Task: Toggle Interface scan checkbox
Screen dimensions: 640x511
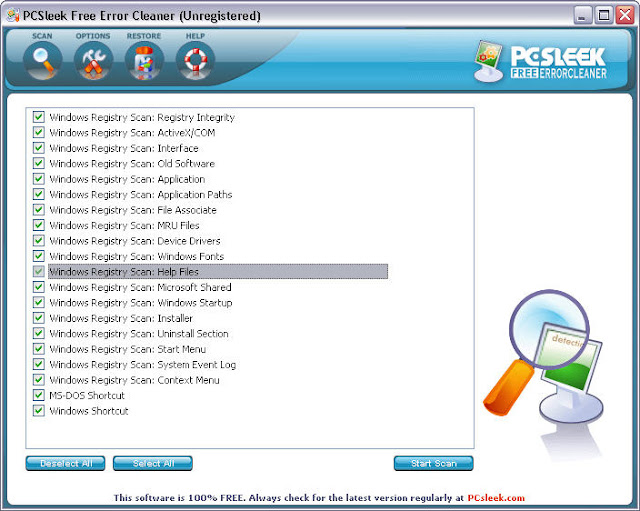Action: (39, 148)
